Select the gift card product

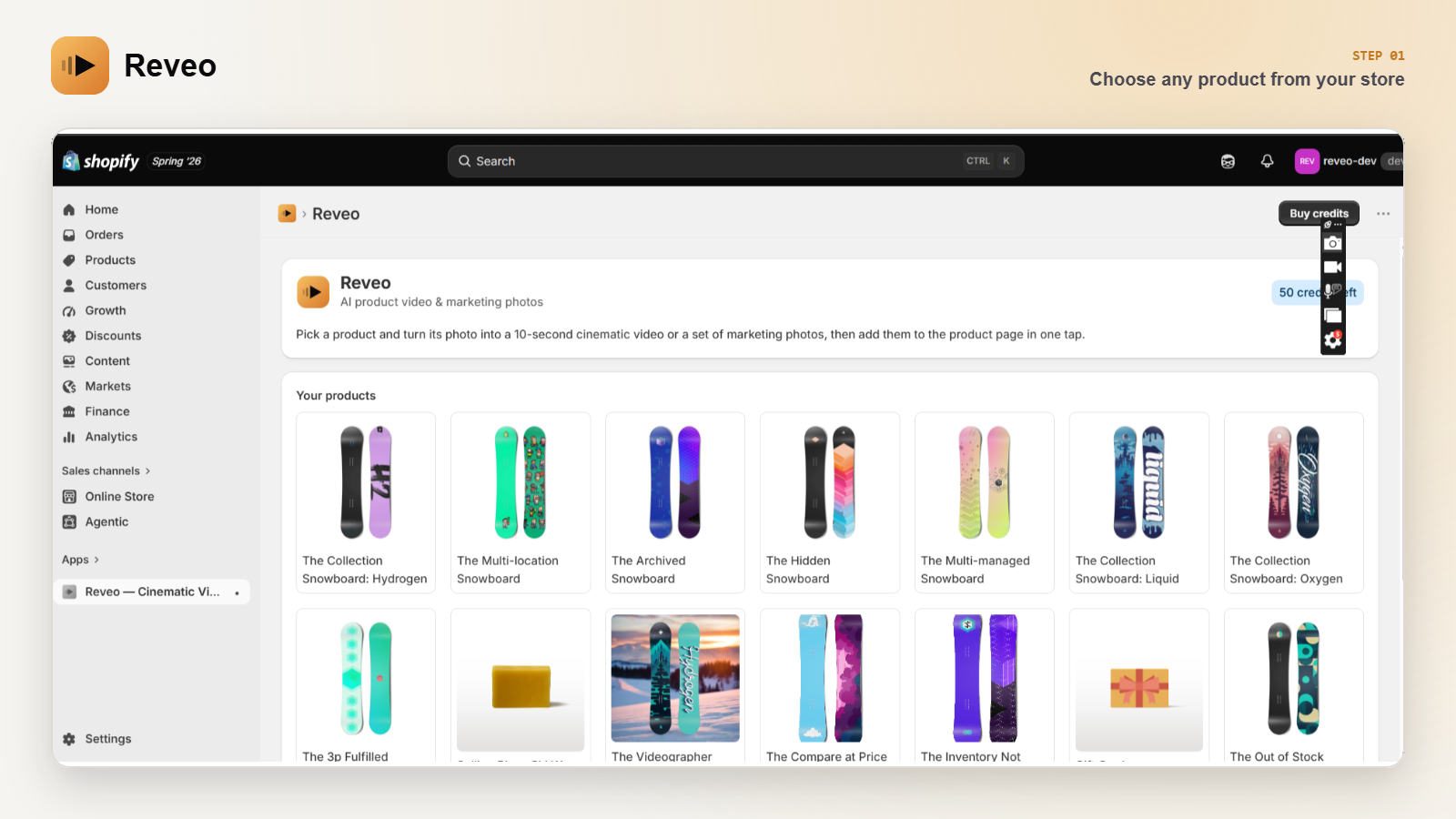point(1139,686)
